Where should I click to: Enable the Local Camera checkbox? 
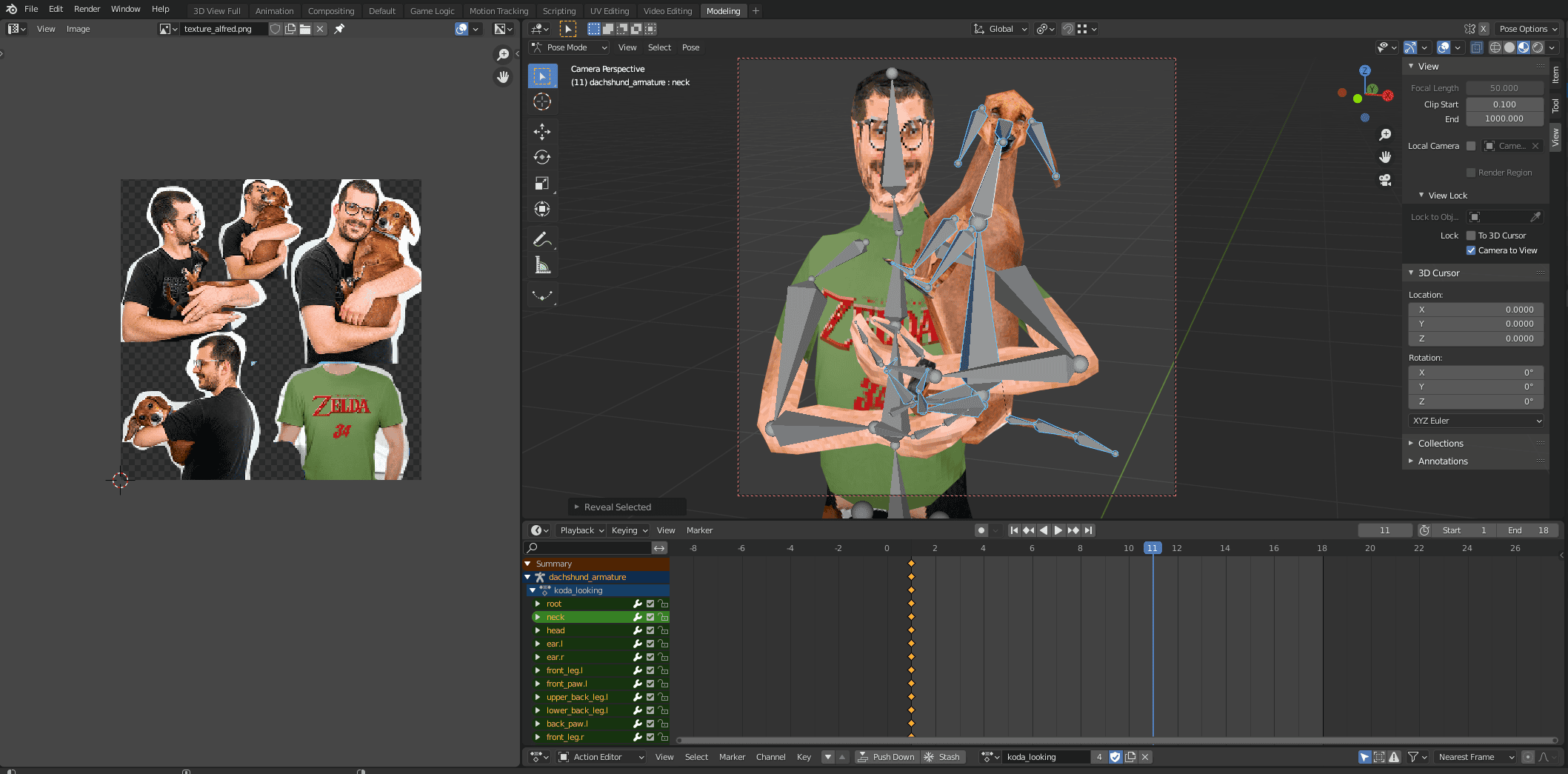pos(1471,146)
